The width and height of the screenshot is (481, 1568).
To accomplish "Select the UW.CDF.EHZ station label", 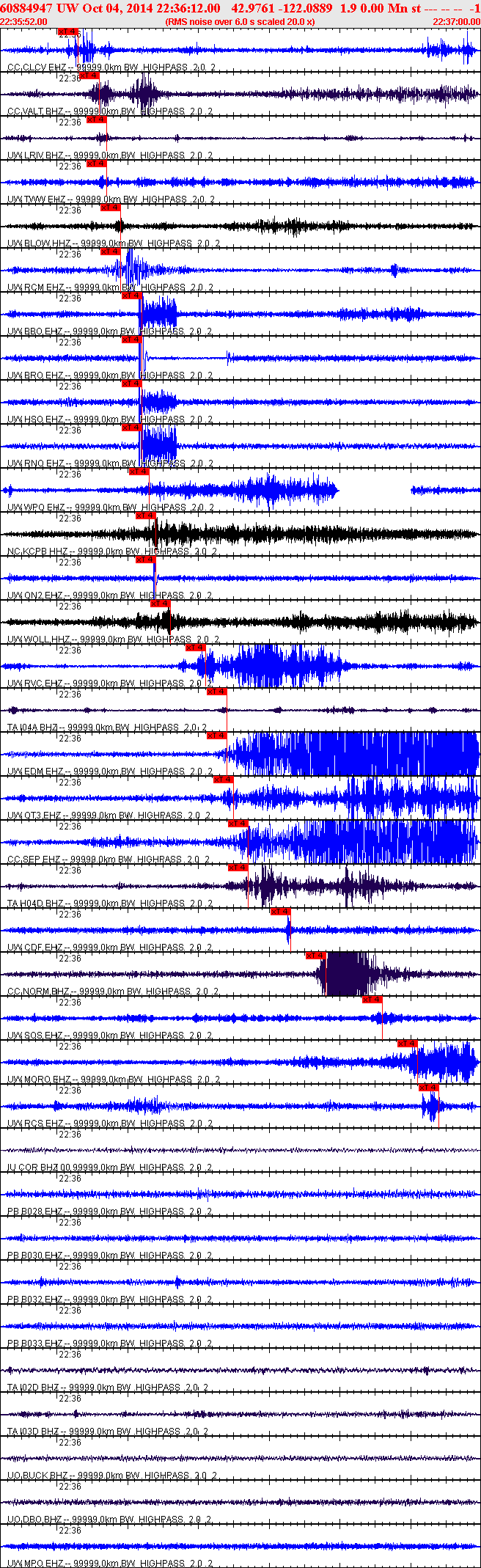I will [111, 948].
